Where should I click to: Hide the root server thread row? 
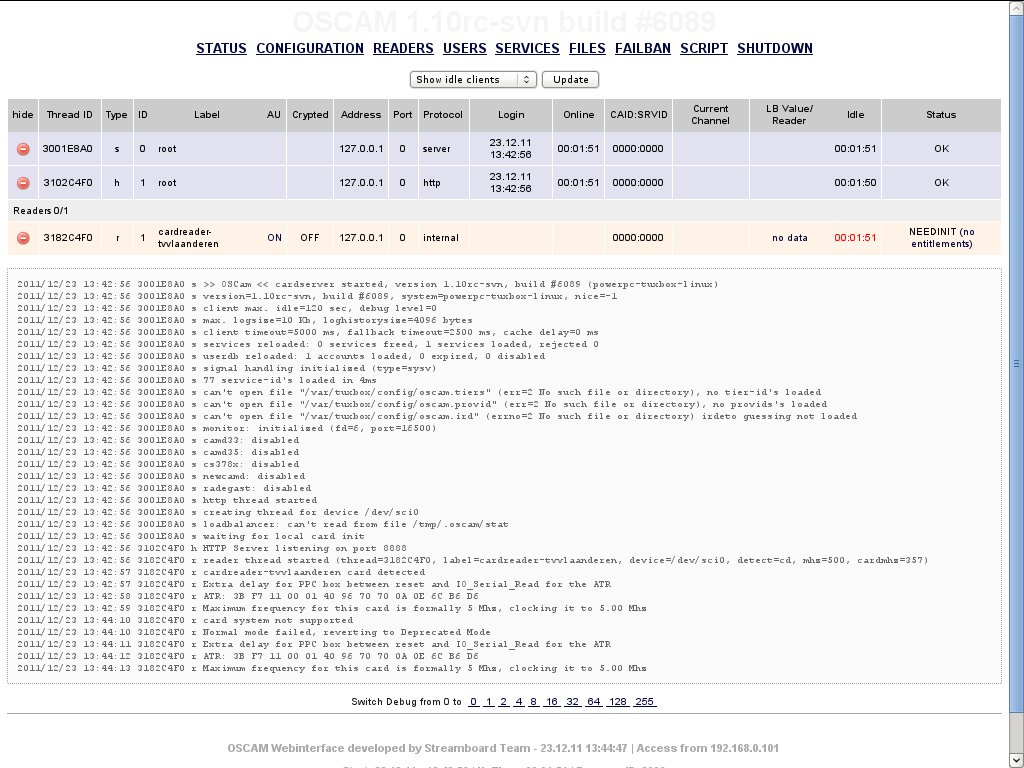[23, 149]
